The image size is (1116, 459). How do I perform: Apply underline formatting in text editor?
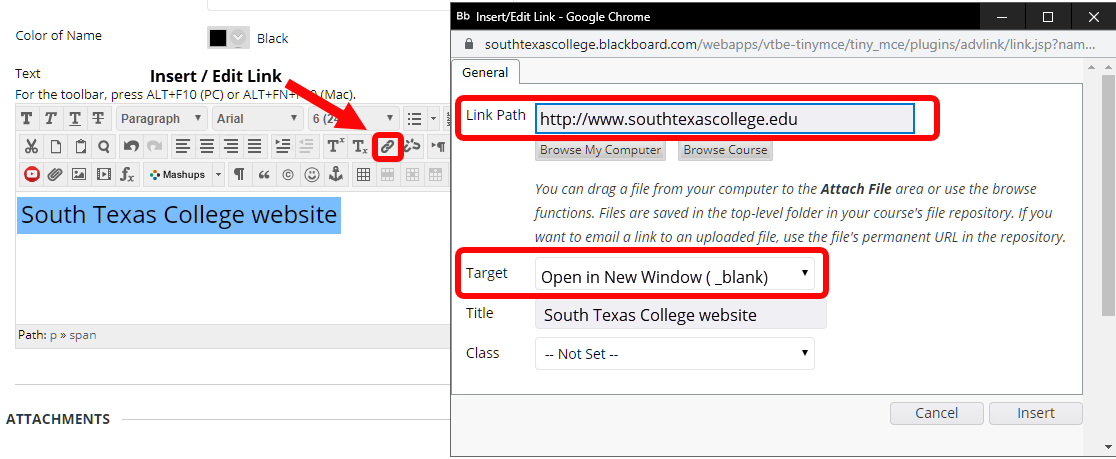click(x=75, y=118)
